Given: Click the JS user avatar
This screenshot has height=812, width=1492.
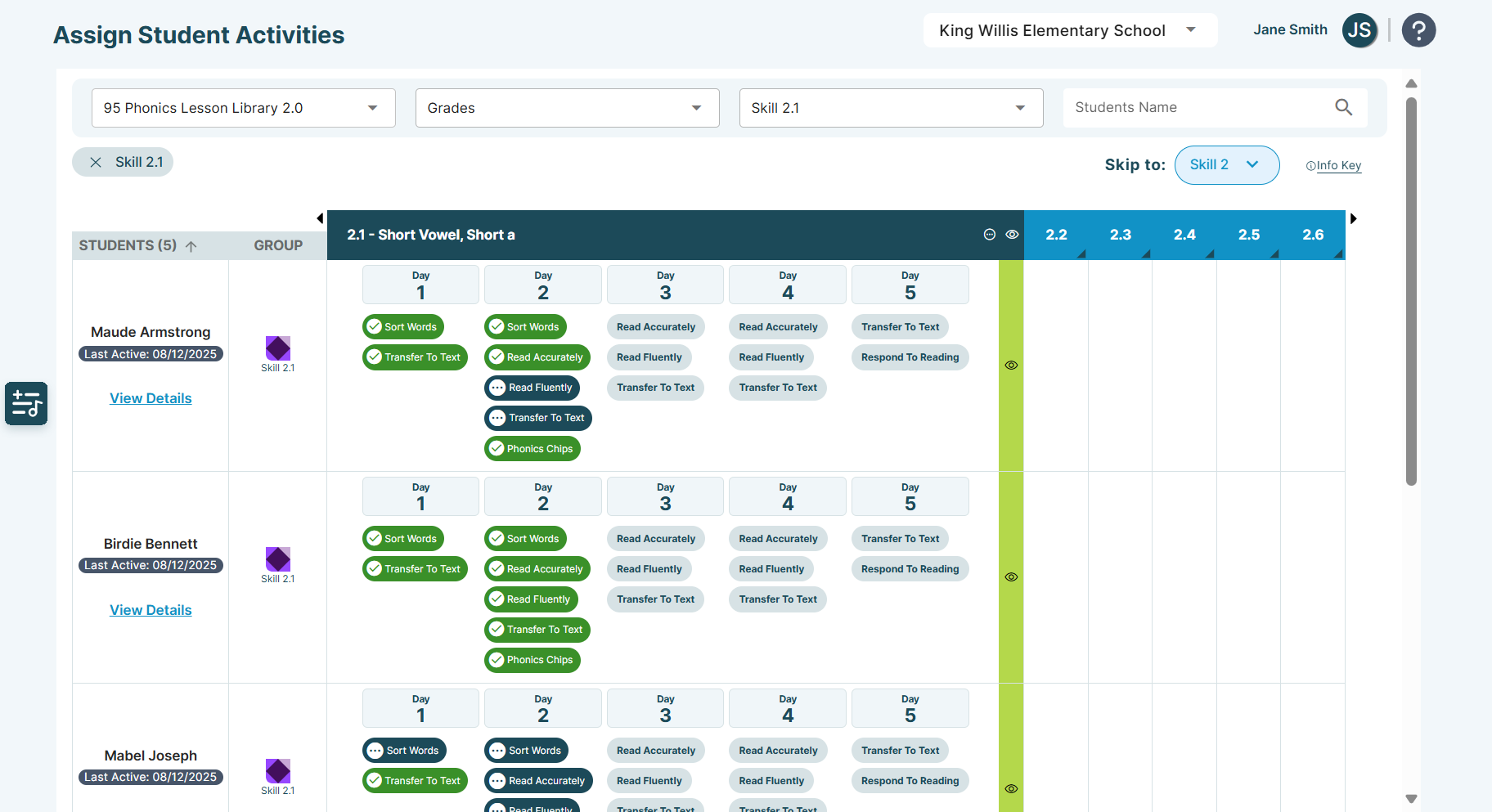Looking at the screenshot, I should coord(1359,30).
